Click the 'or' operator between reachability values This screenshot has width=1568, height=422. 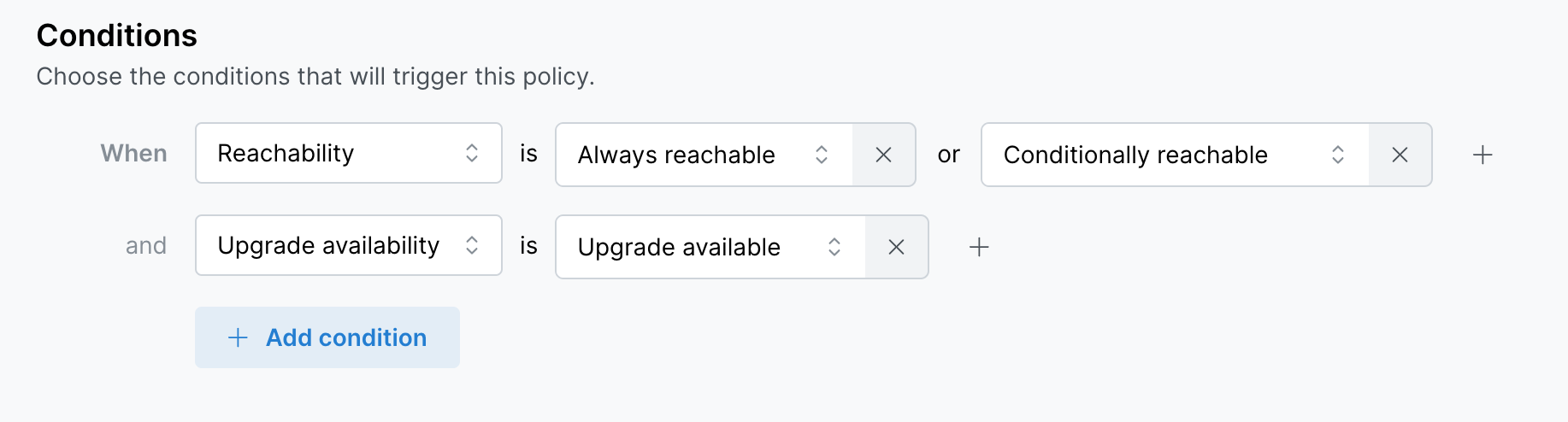(x=948, y=155)
